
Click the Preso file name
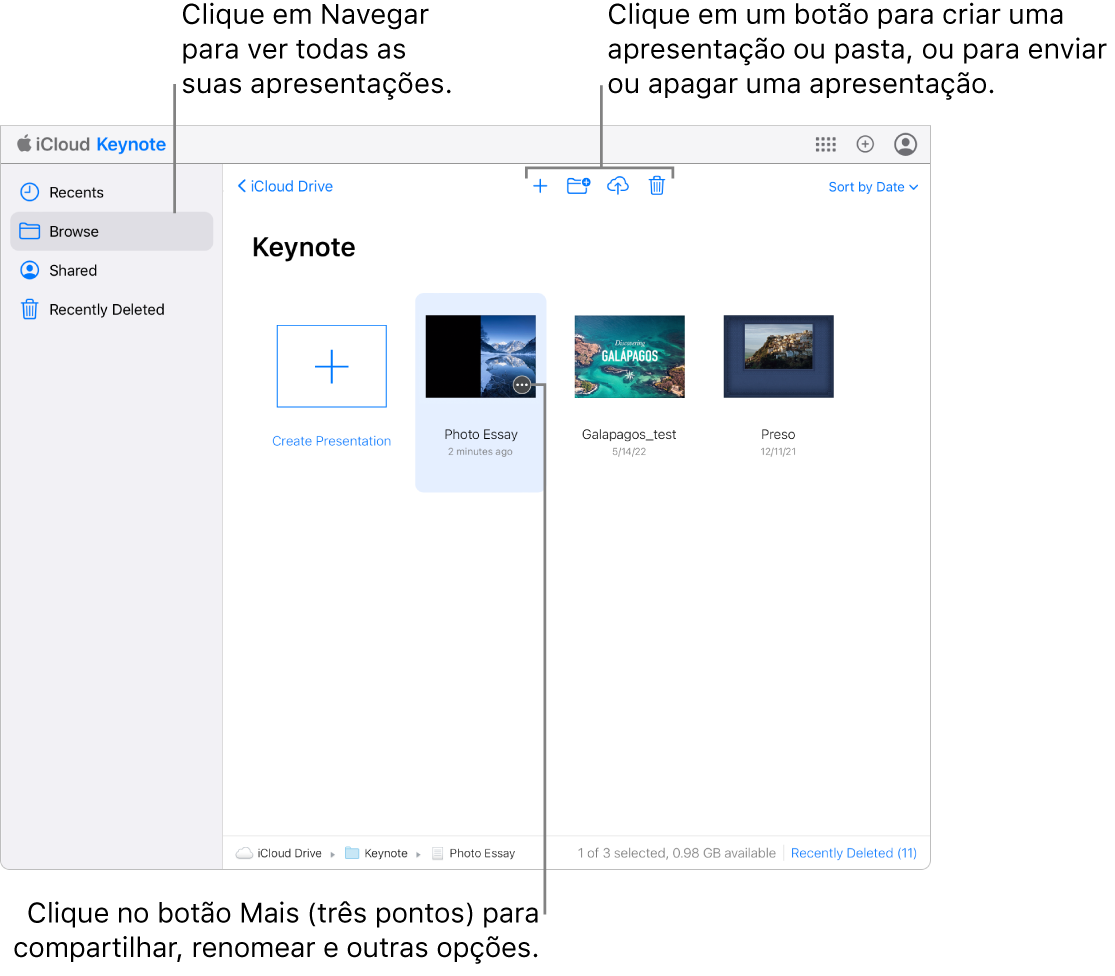[x=778, y=434]
